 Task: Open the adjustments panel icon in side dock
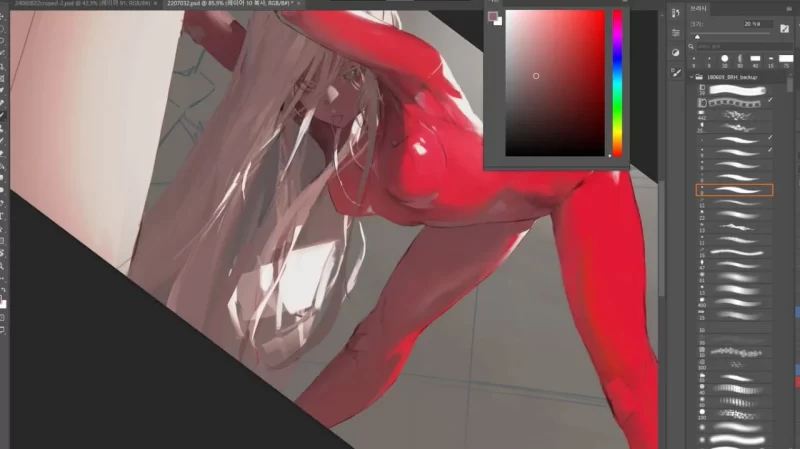point(676,52)
